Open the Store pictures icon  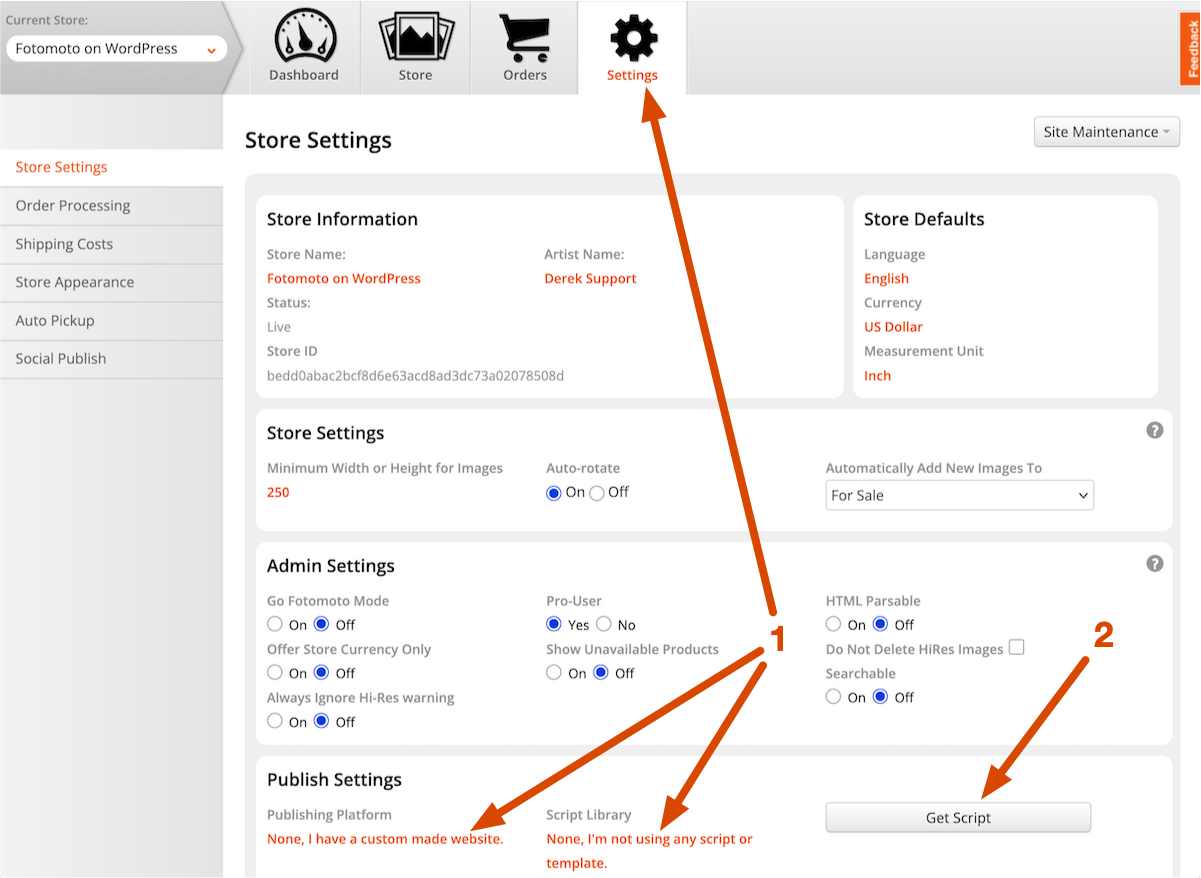pos(416,38)
